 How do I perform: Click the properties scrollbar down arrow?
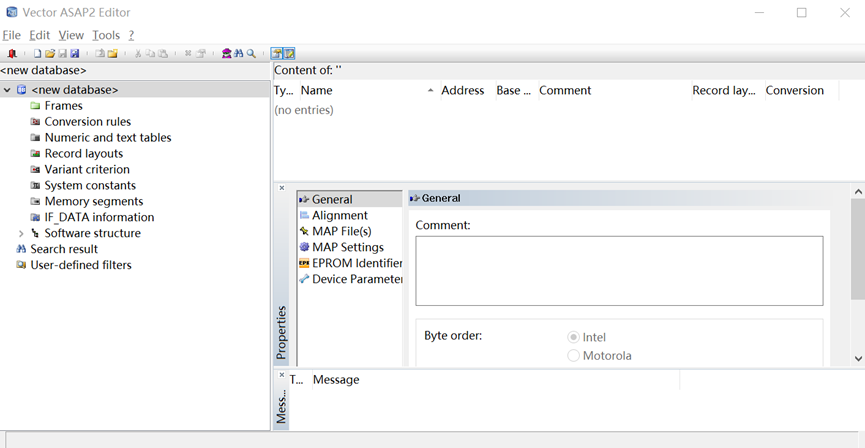(x=858, y=359)
